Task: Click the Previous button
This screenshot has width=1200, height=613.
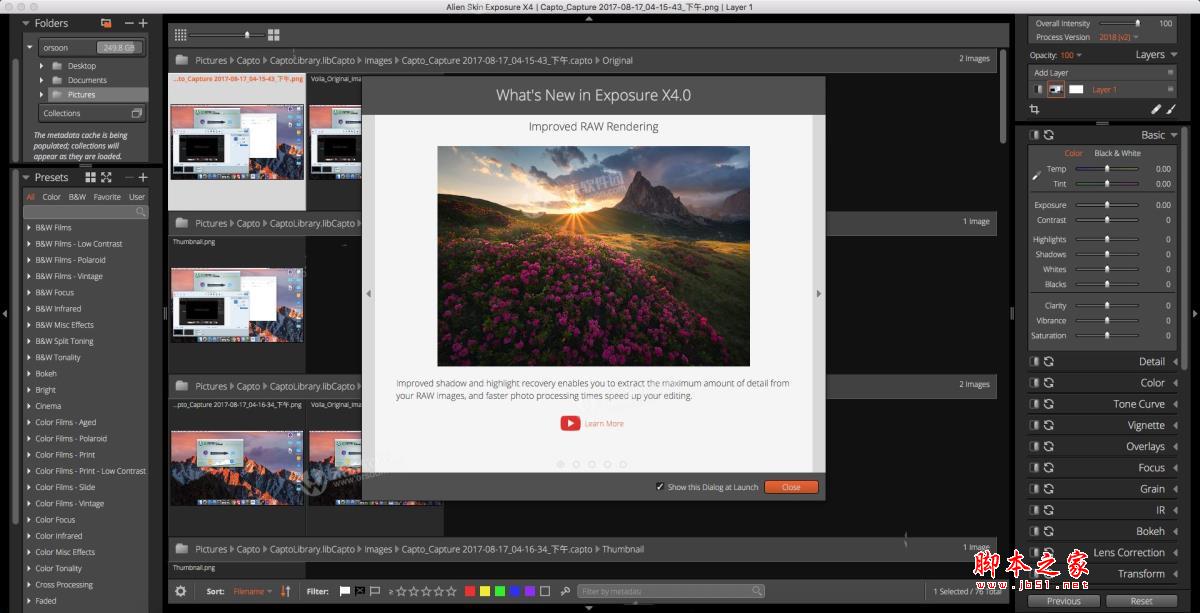Action: click(x=1063, y=601)
